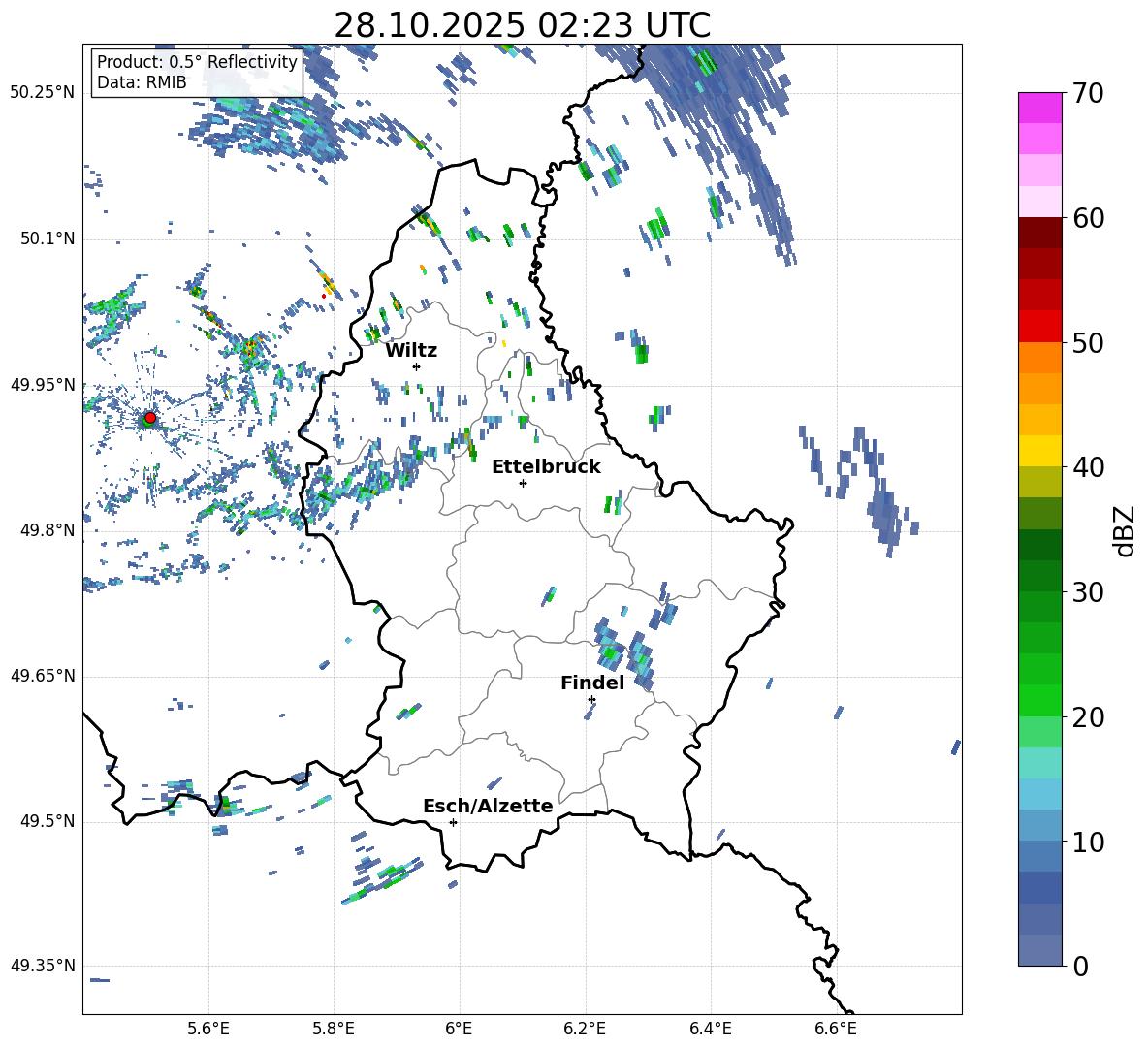
Task: Click the 5.6°E longitude label
Action: [x=207, y=1029]
